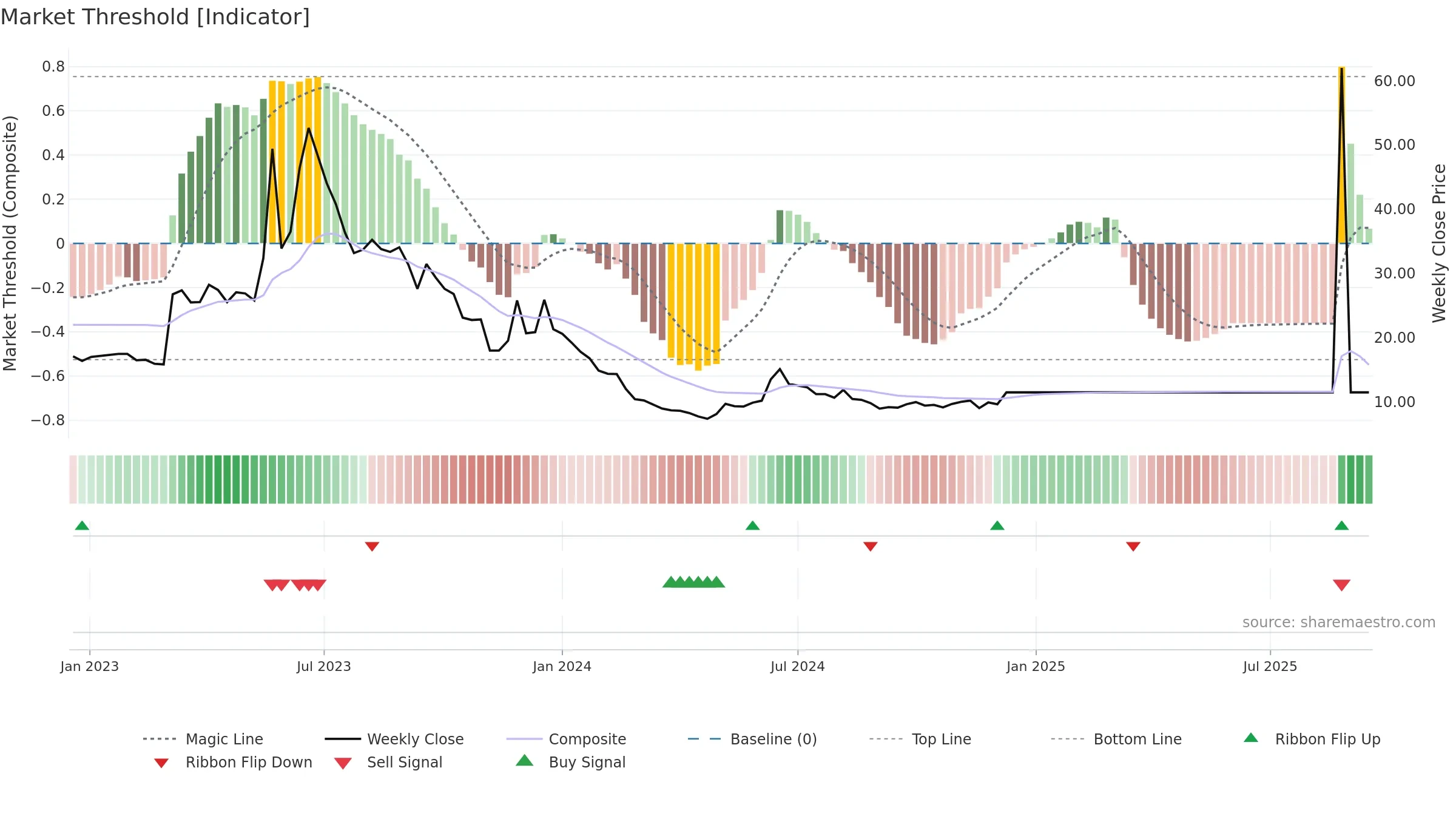The height and width of the screenshot is (819, 1456).
Task: Click the Sell Signal marker after Jul 2025
Action: click(1341, 585)
